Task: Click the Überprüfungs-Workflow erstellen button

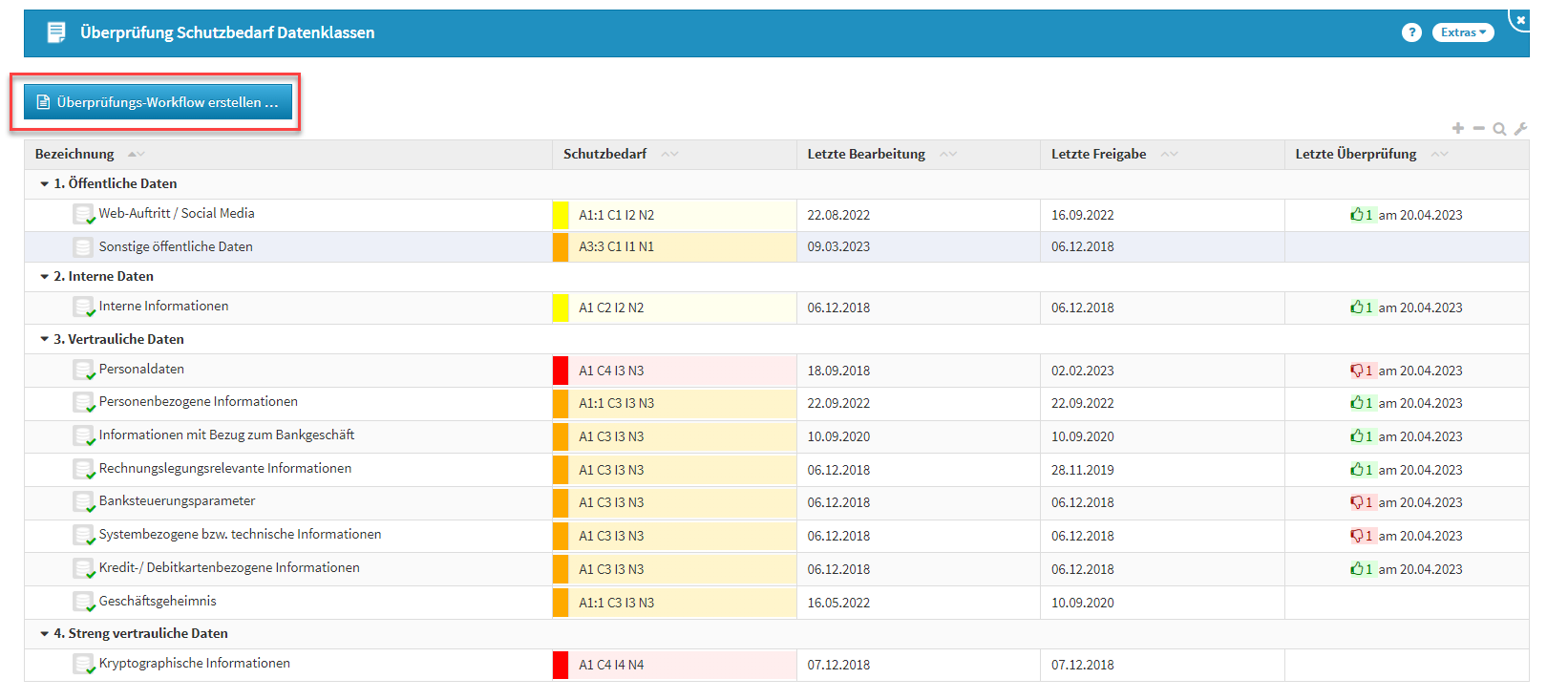Action: click(x=158, y=102)
